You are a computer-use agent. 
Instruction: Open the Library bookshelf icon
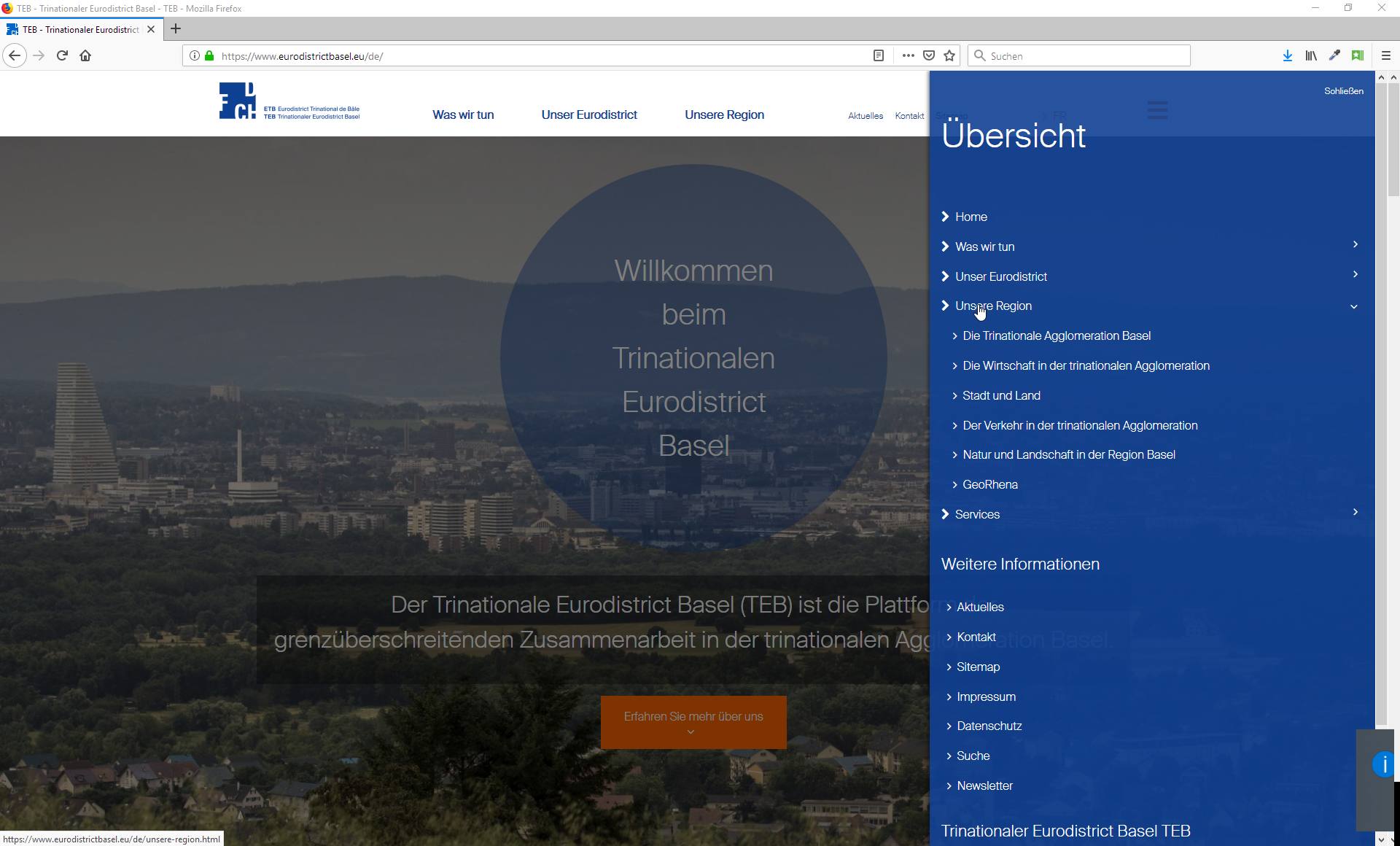pyautogui.click(x=1311, y=55)
